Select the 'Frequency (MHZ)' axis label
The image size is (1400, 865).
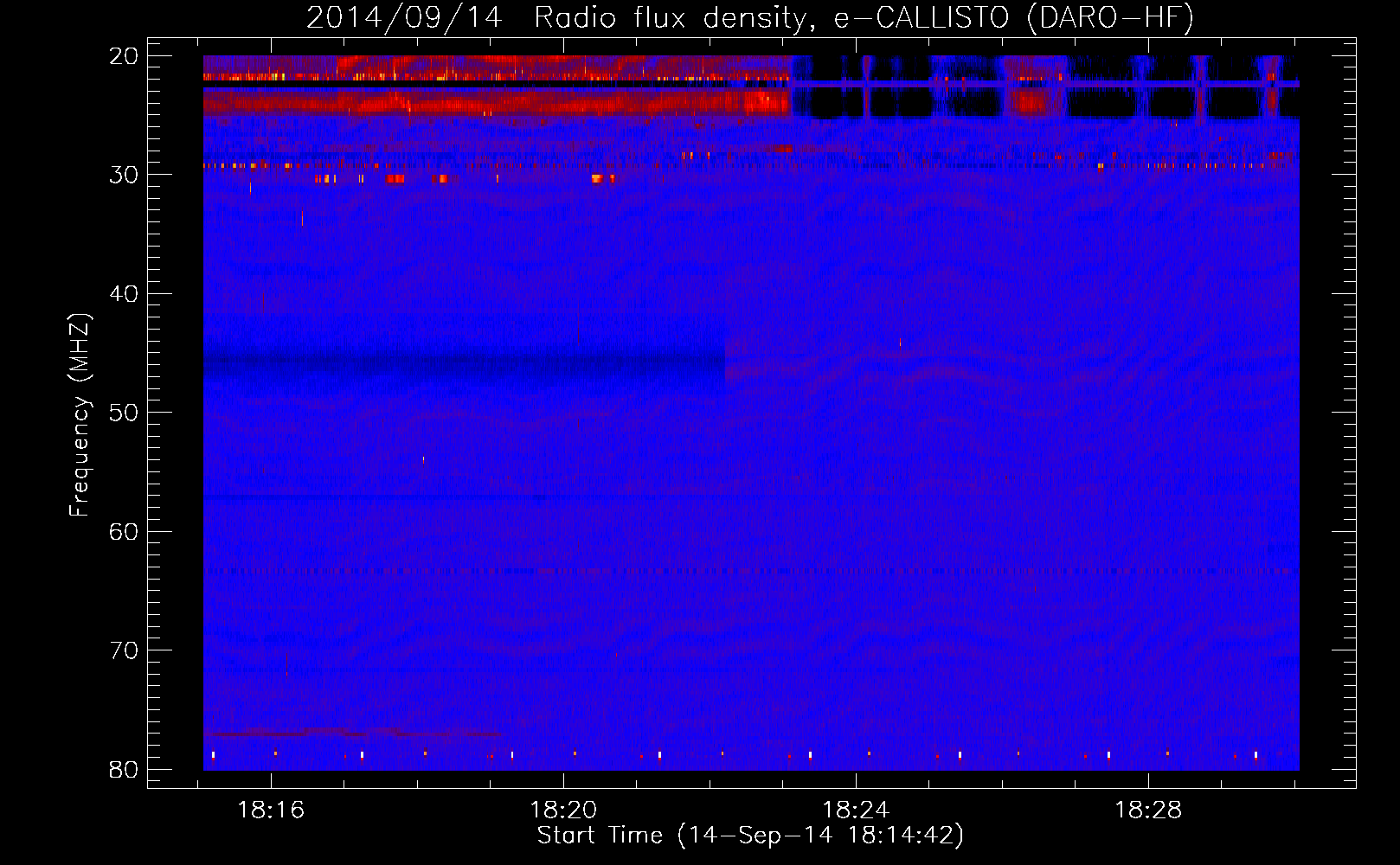[80, 415]
